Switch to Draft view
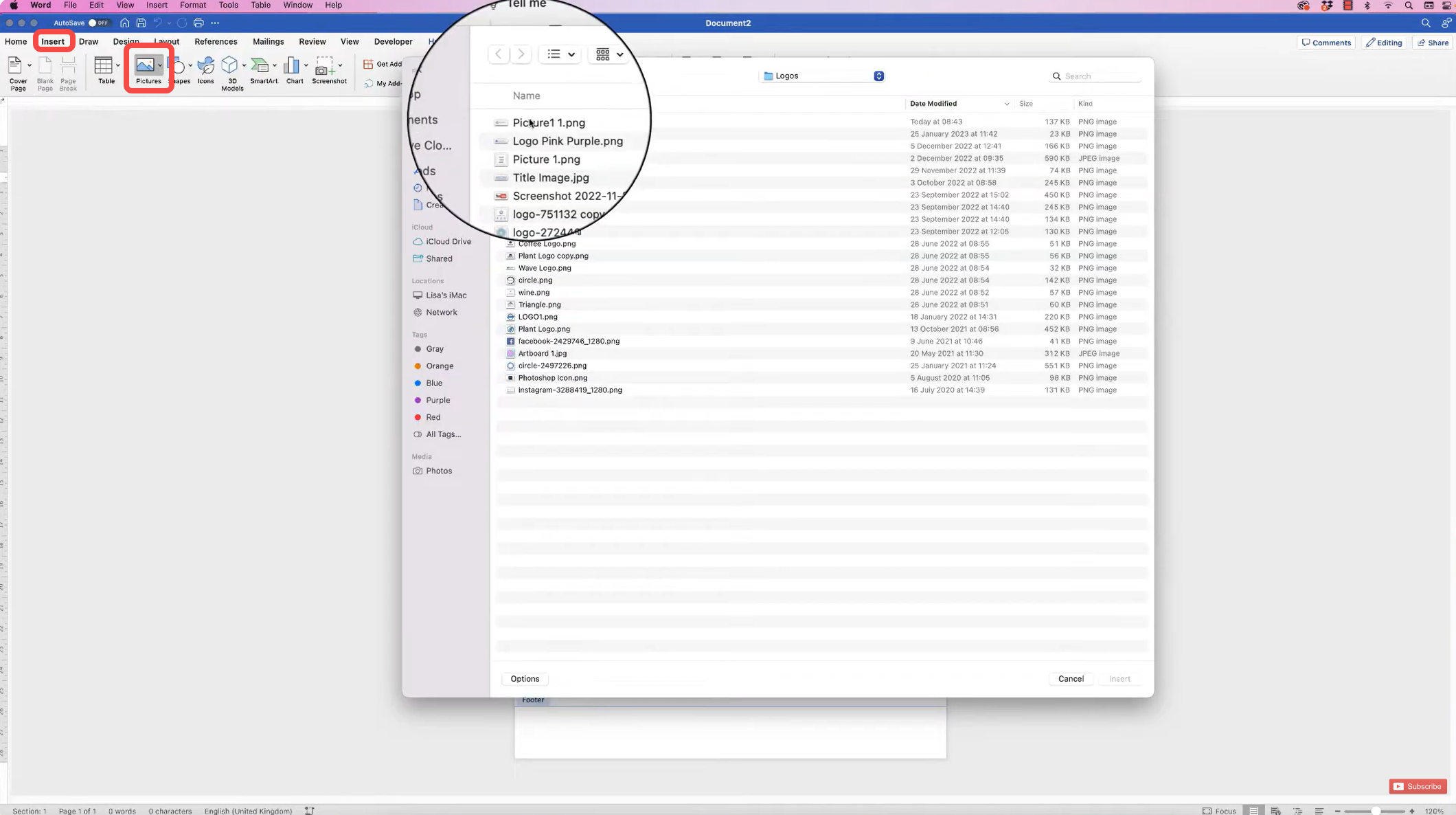 1319,810
